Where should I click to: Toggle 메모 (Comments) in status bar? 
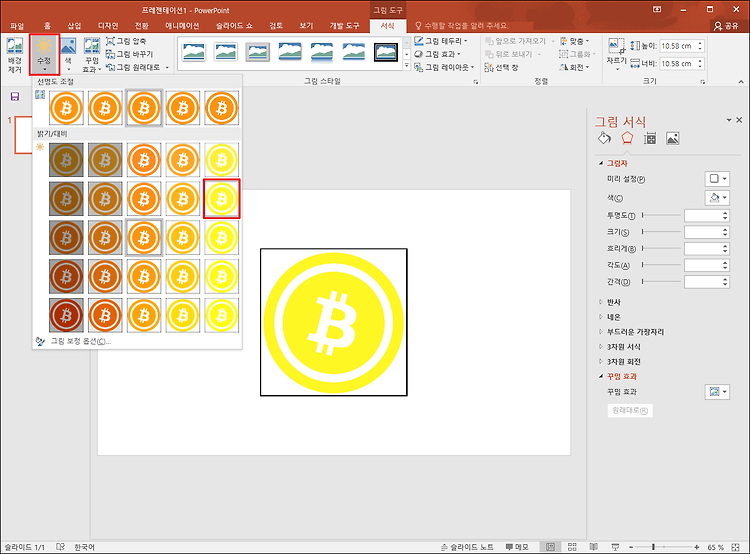pyautogui.click(x=517, y=547)
